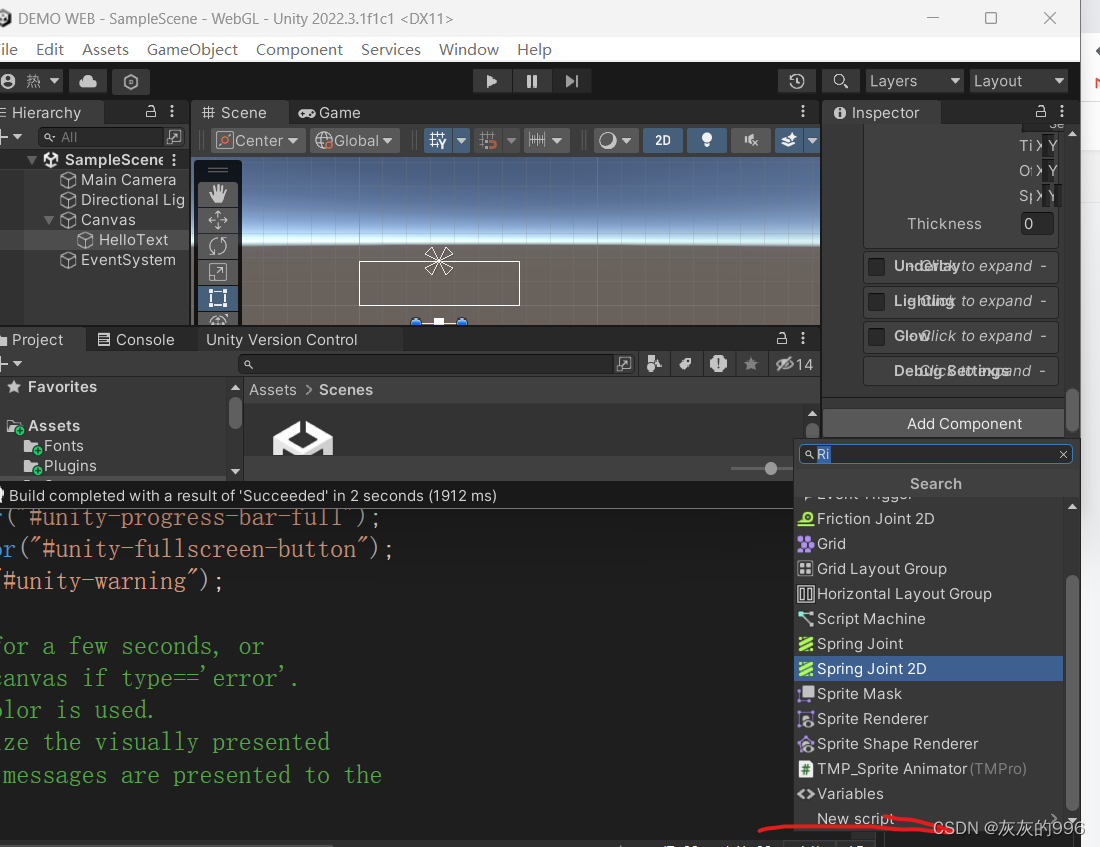Open Hierarchy panel three-dot menu
Screen dimensions: 1100x847
click(x=172, y=112)
